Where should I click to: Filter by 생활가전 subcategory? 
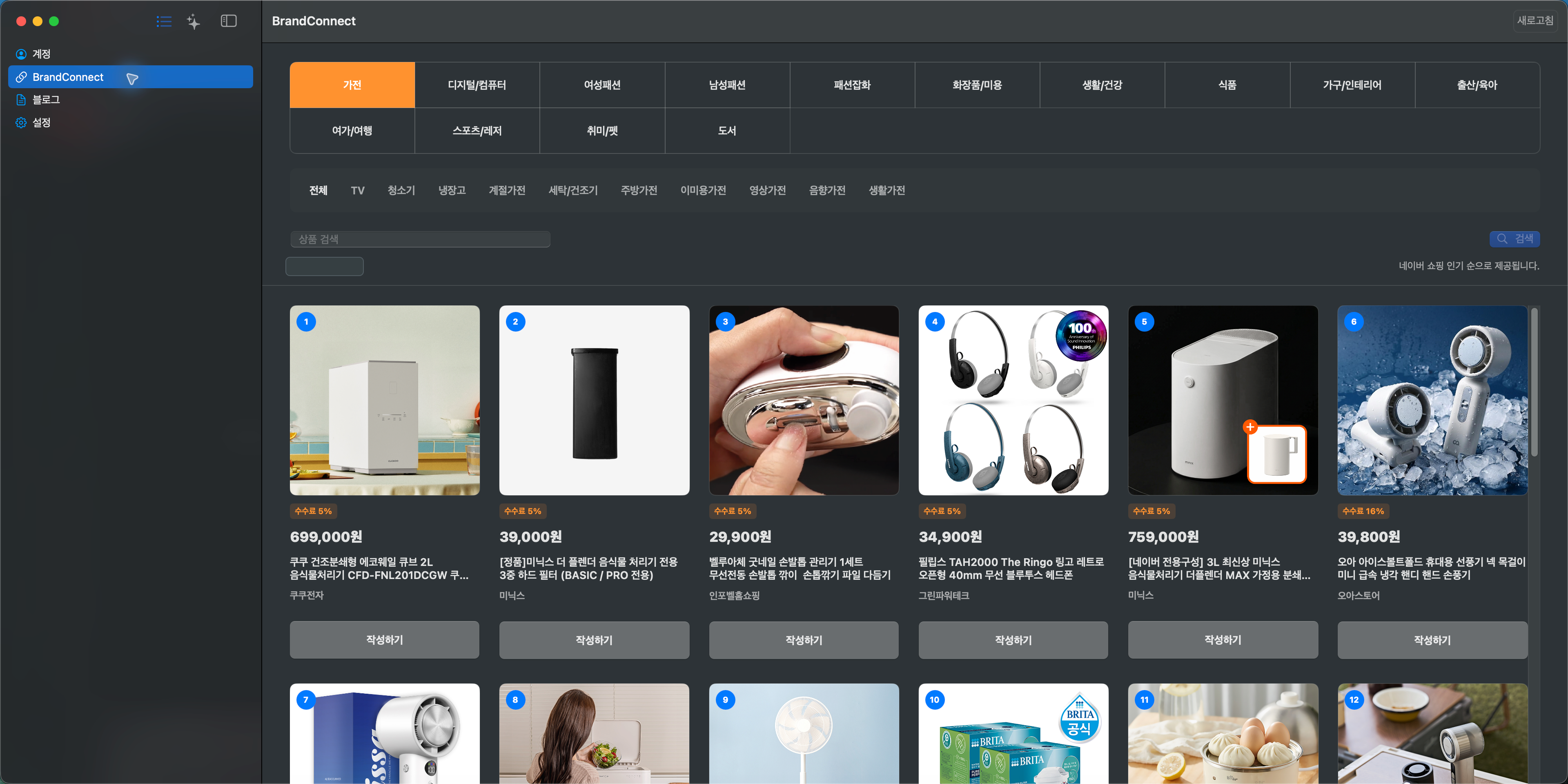point(887,191)
